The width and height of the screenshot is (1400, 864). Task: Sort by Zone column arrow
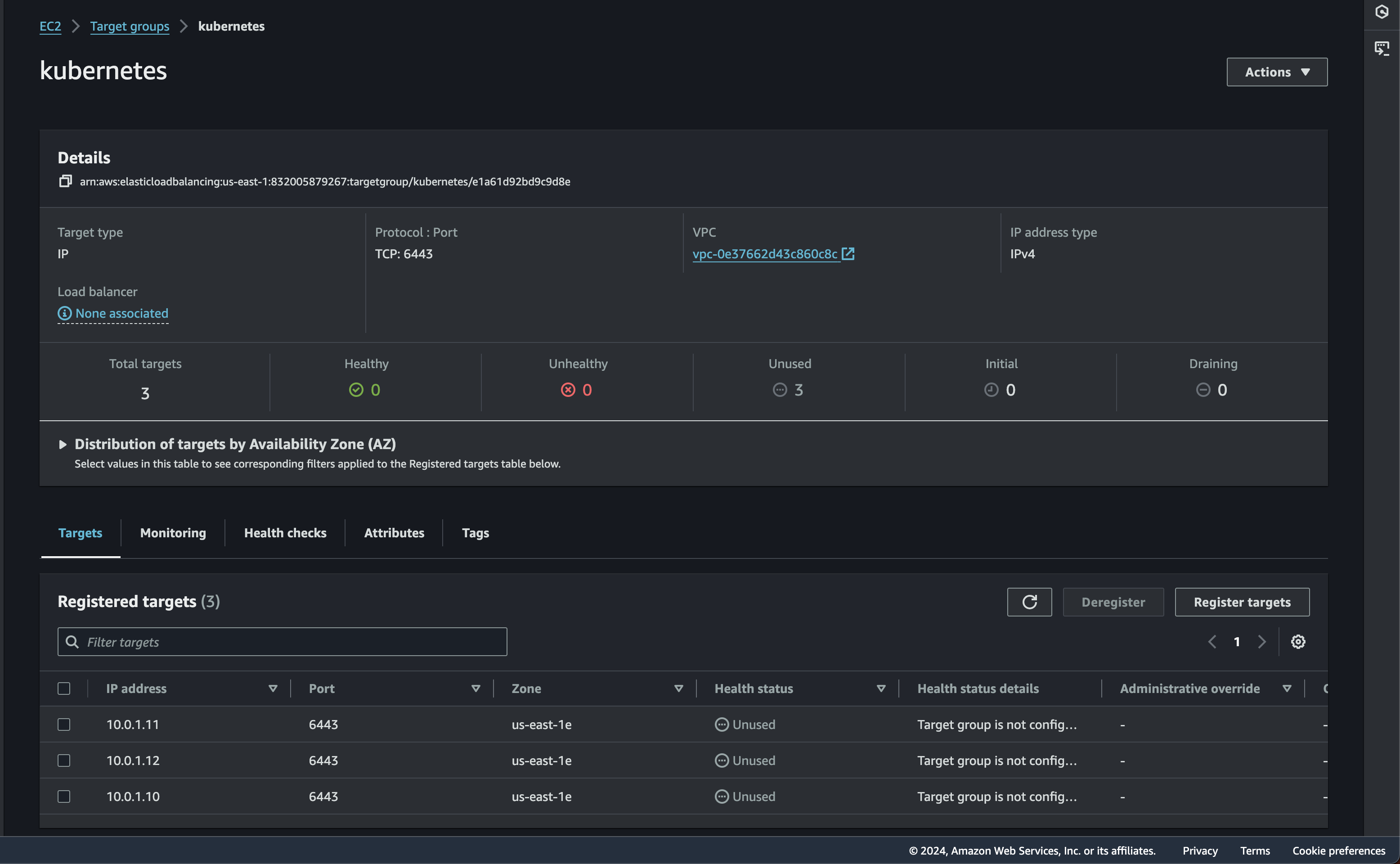(678, 688)
